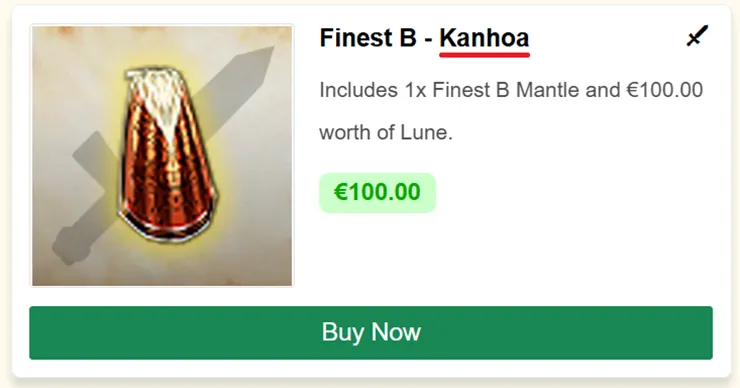Click the Buy Now button
Viewport: 740px width, 388px height.
click(x=371, y=333)
